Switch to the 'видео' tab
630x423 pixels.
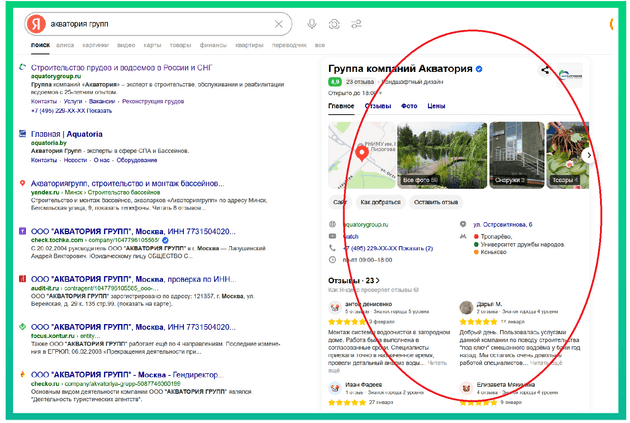pos(126,45)
